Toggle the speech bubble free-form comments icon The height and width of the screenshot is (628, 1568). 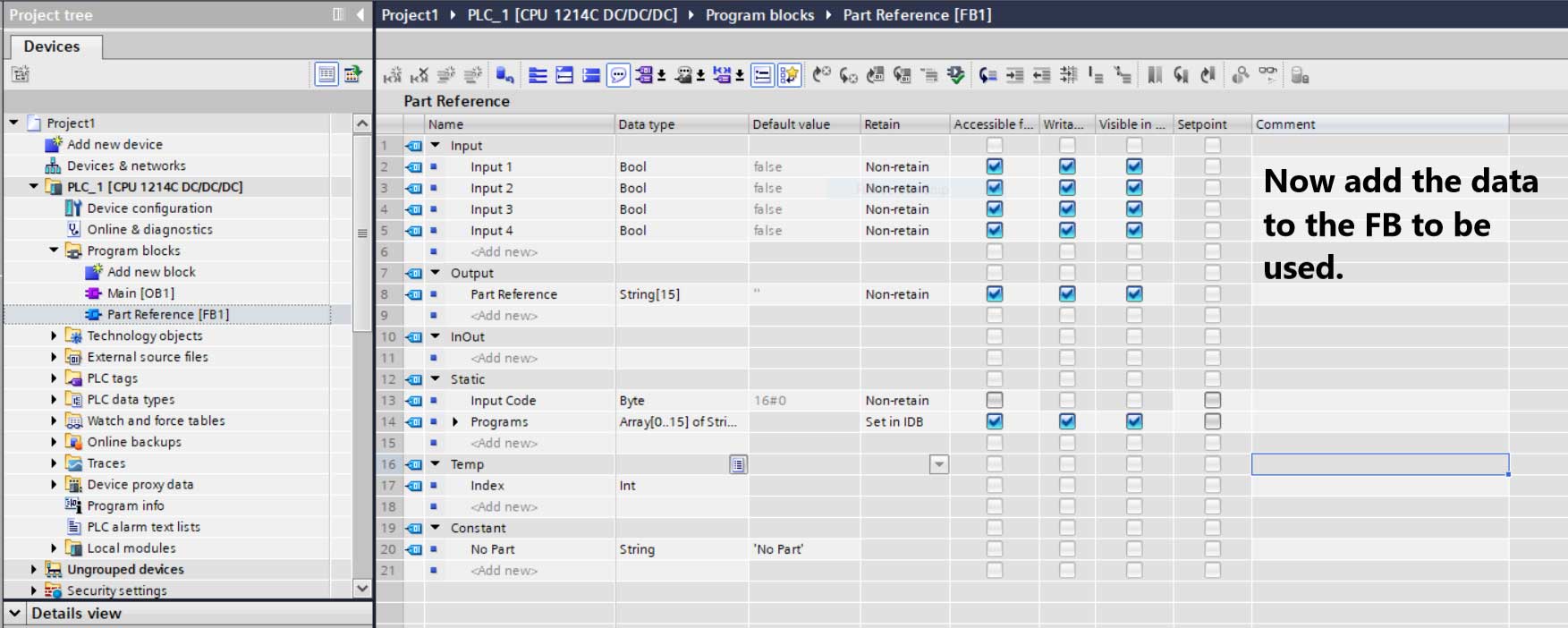click(618, 76)
